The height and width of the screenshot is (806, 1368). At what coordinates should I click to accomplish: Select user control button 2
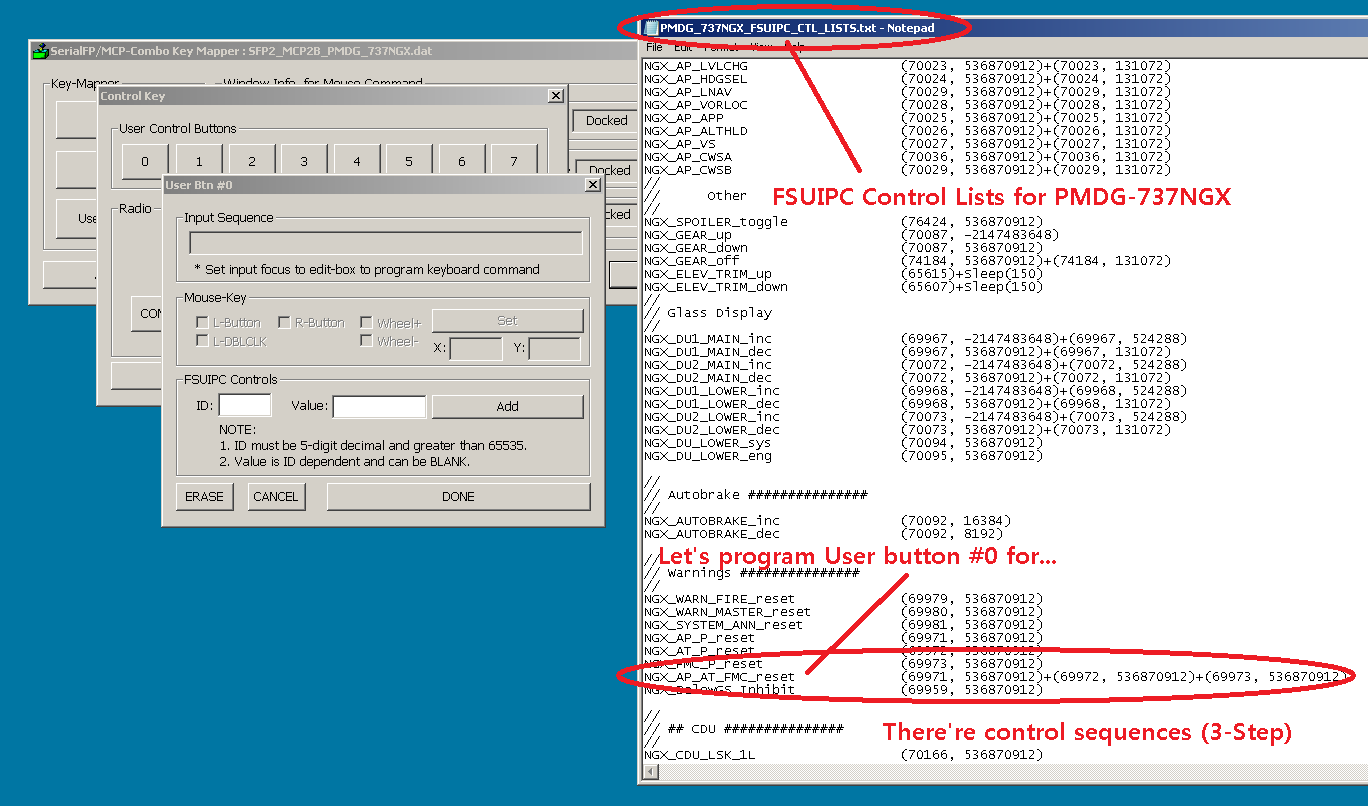(252, 162)
